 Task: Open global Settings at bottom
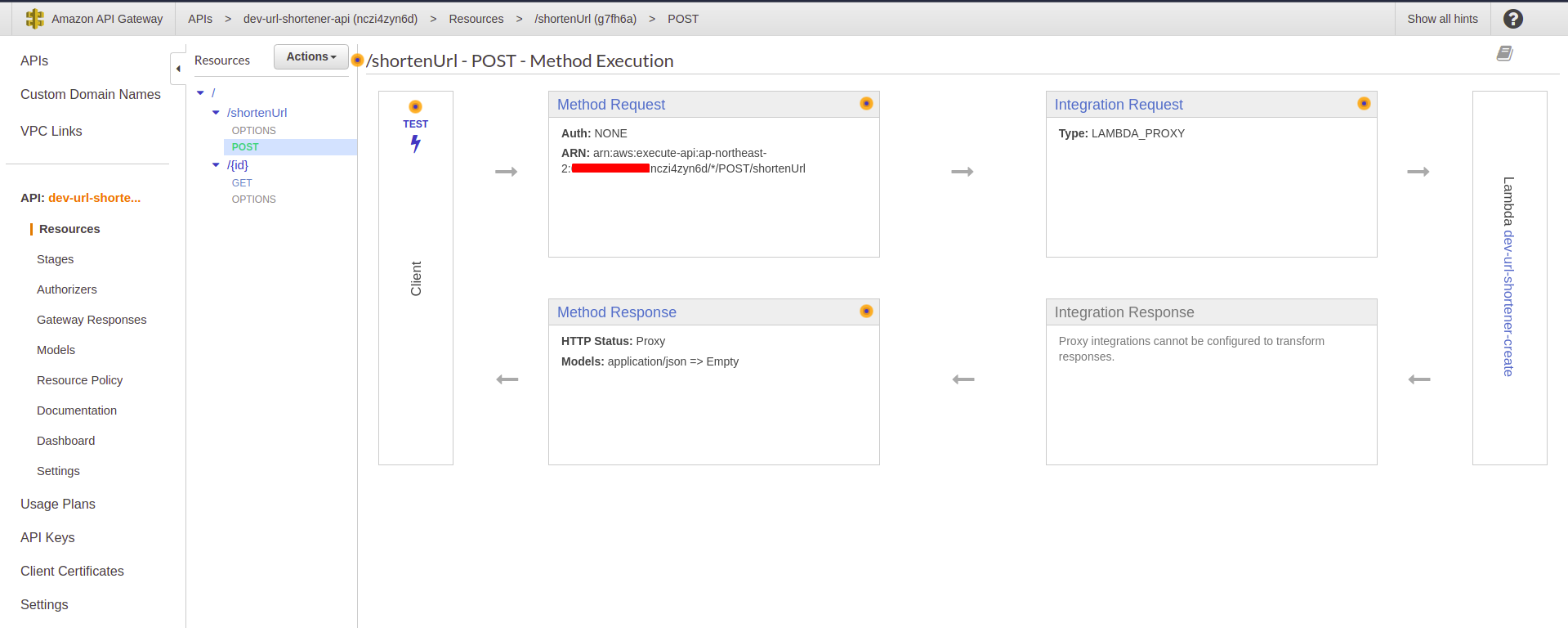(x=44, y=605)
